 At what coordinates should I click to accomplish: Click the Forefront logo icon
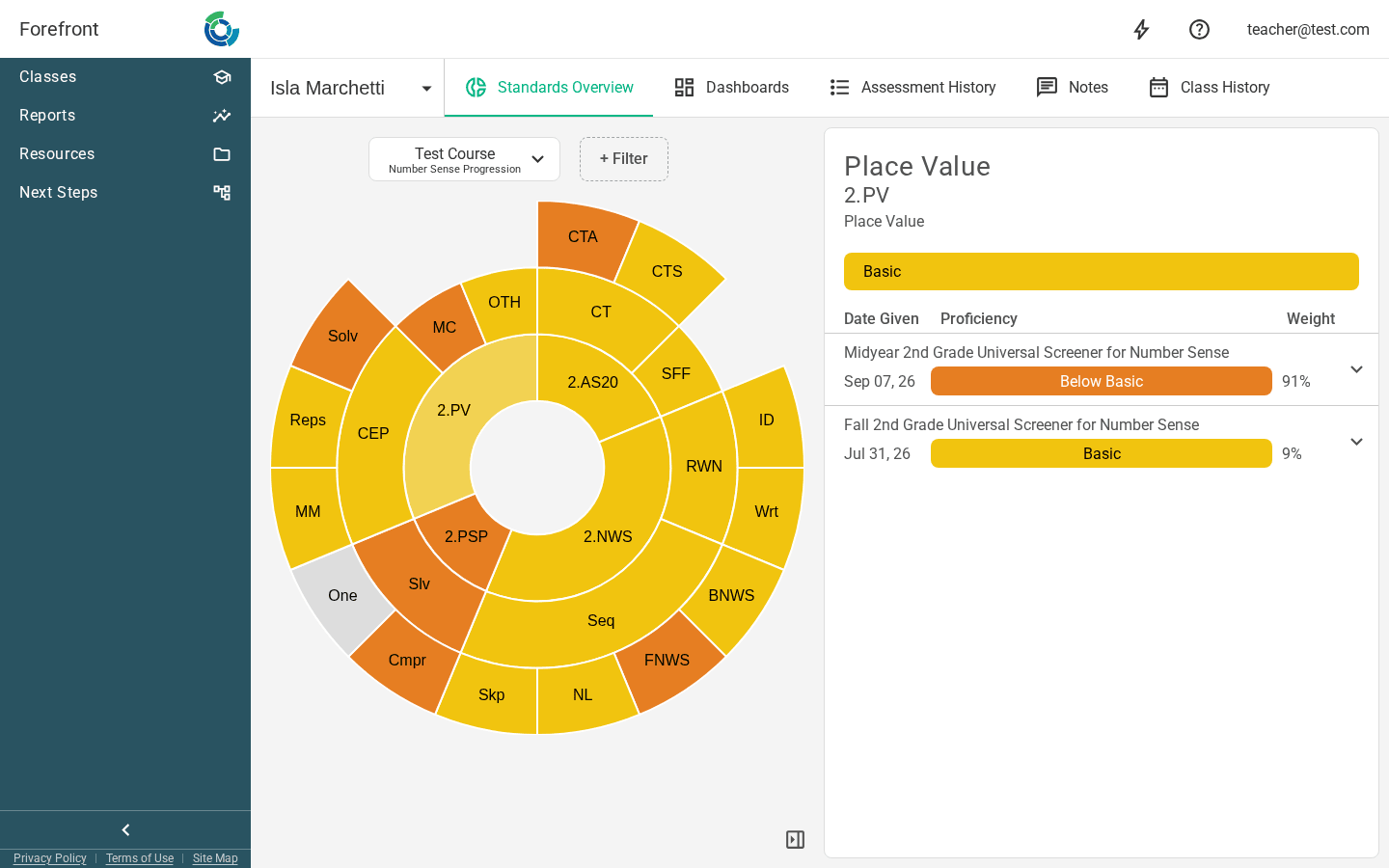[x=222, y=29]
